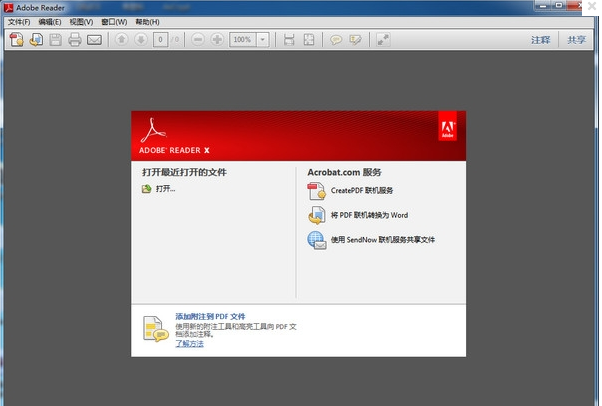Image resolution: width=602 pixels, height=406 pixels.
Task: Select the sticky note comment tool
Action: [336, 40]
